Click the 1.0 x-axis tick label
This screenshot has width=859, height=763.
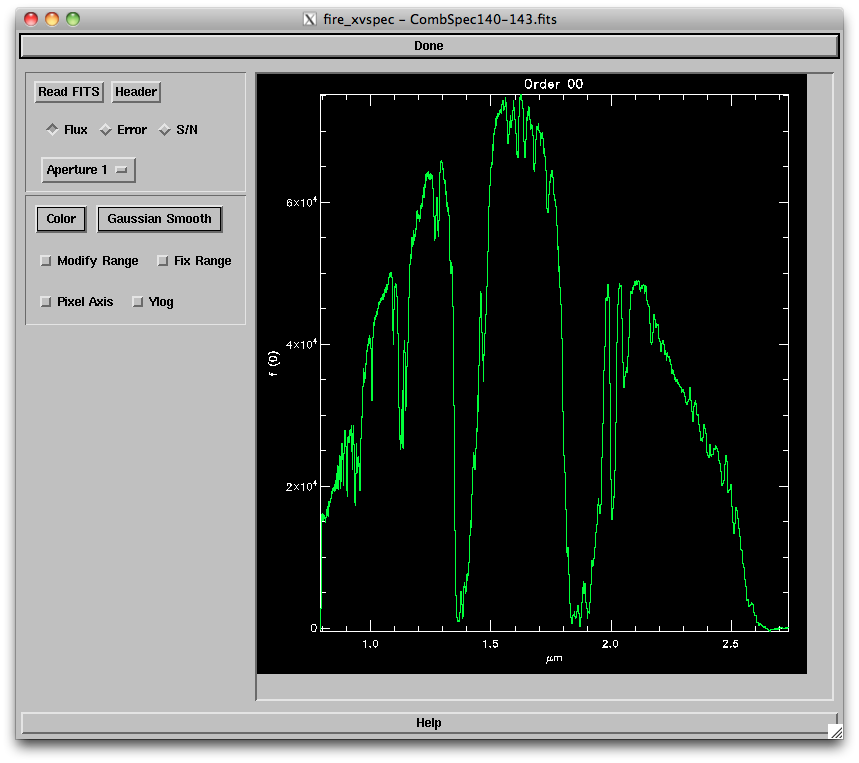[370, 644]
